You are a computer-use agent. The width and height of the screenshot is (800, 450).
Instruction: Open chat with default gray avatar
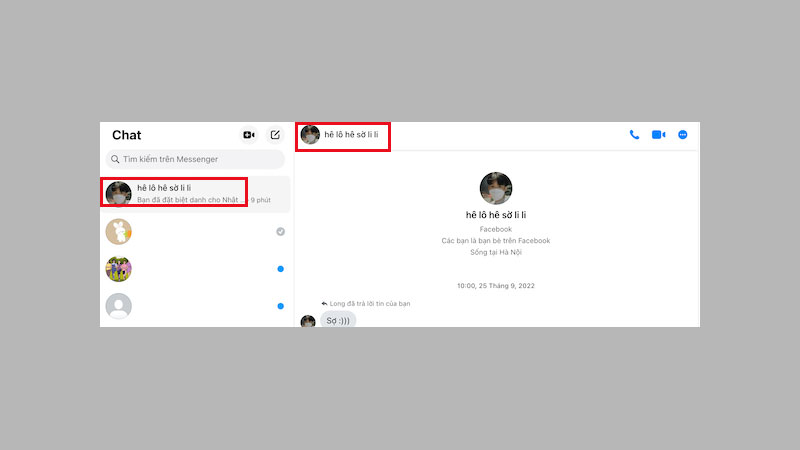(x=118, y=306)
